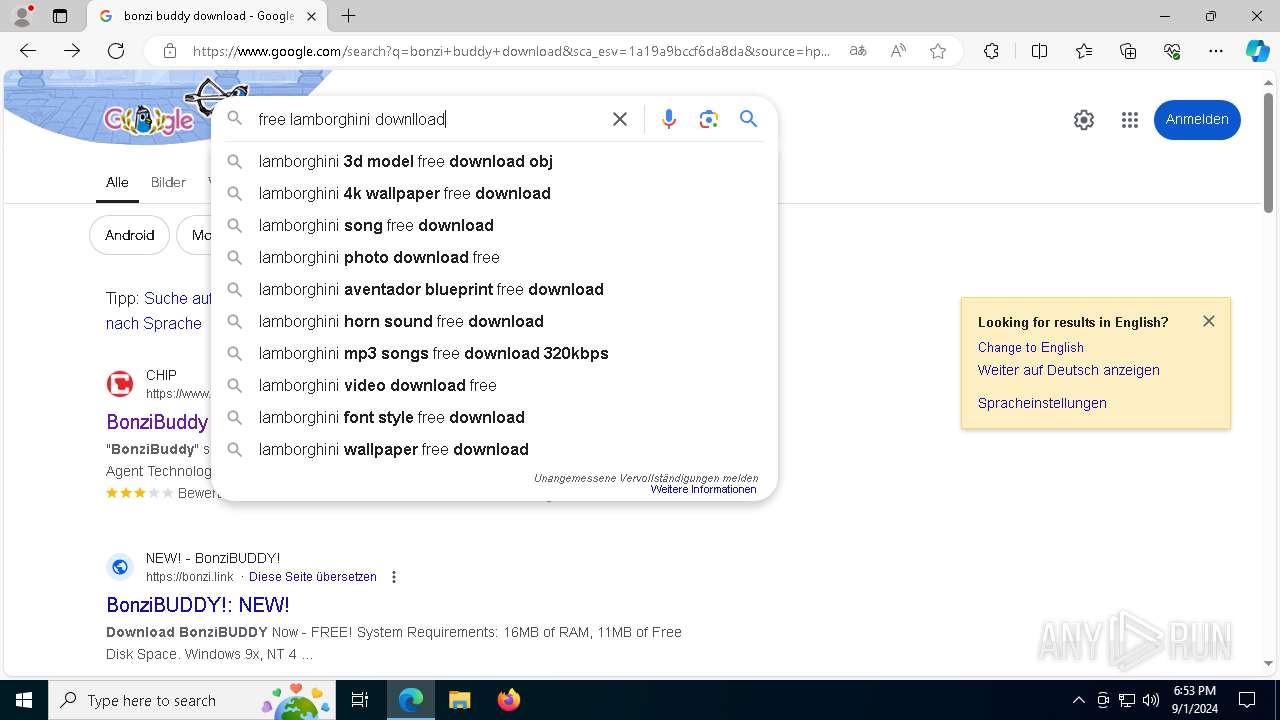Select suggestion lamborghini song free download
The width and height of the screenshot is (1280, 720).
494,225
